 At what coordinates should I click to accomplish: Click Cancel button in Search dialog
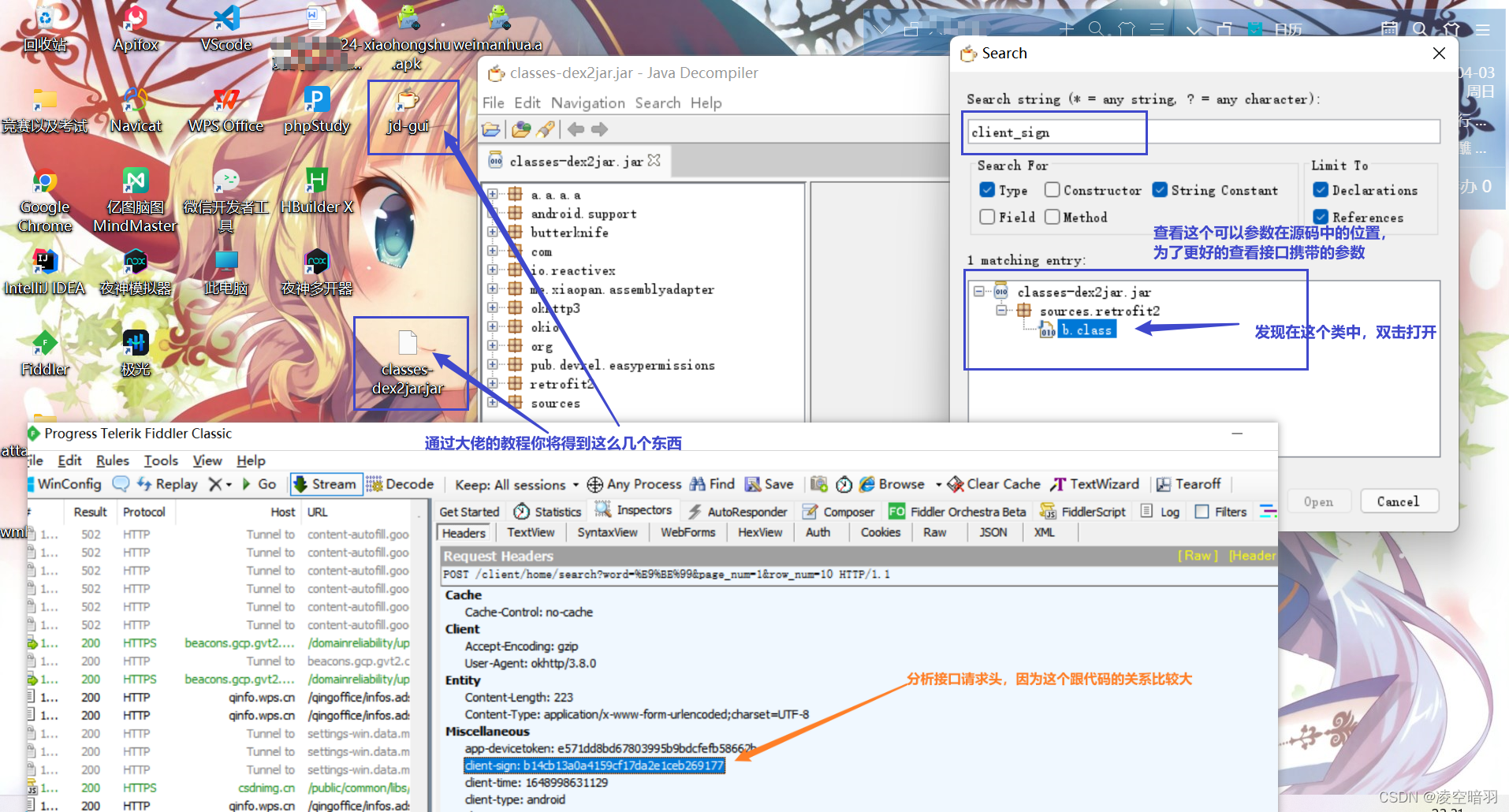[x=1398, y=501]
